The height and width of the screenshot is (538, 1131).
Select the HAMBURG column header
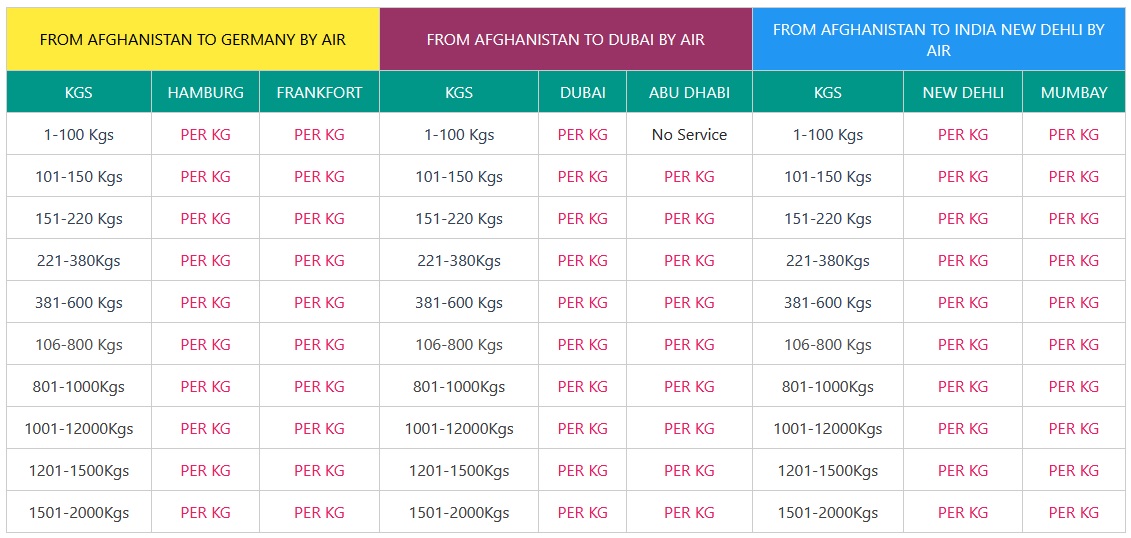[205, 92]
